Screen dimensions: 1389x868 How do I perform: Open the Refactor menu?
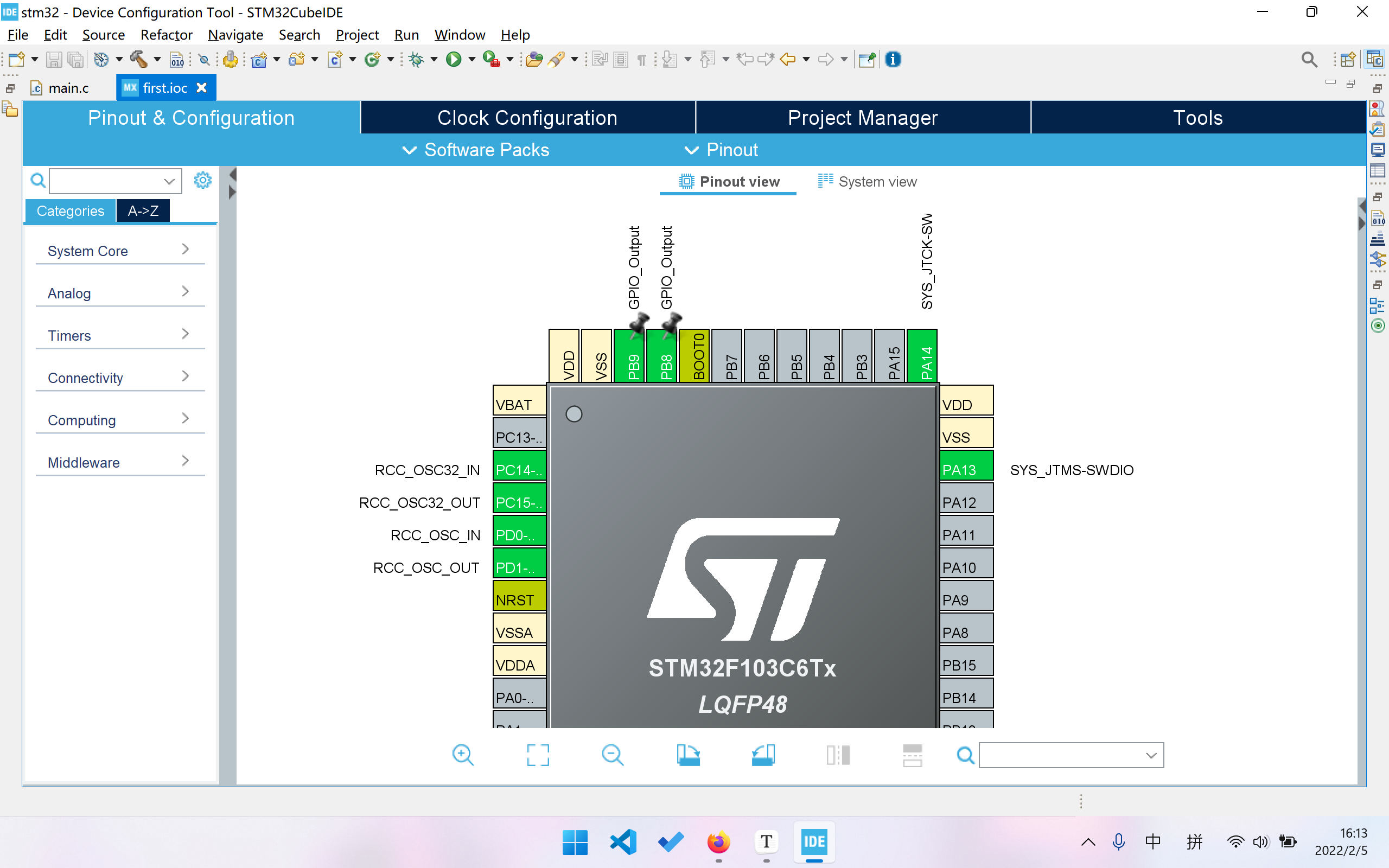coord(166,34)
